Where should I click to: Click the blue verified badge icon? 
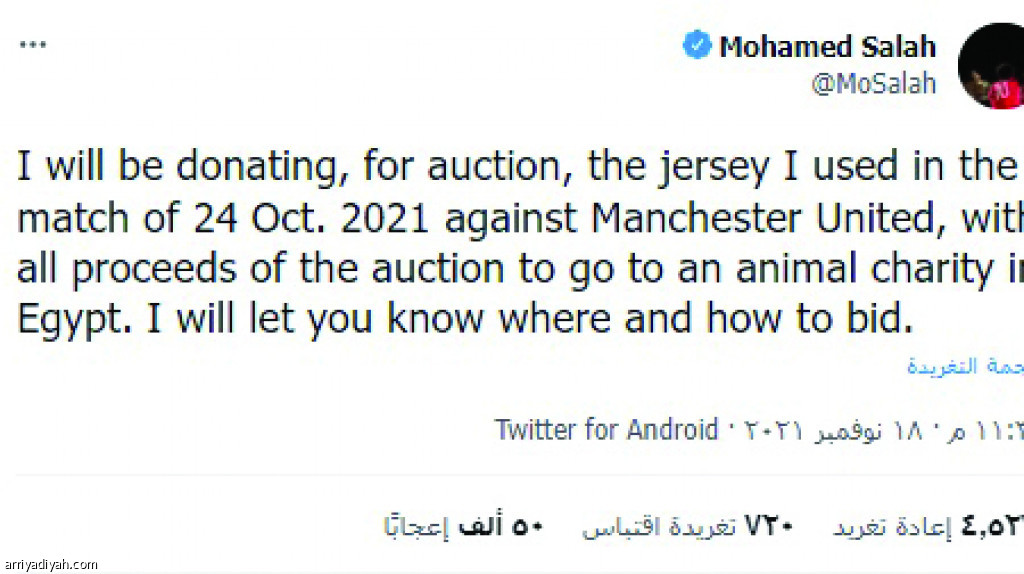tap(697, 45)
